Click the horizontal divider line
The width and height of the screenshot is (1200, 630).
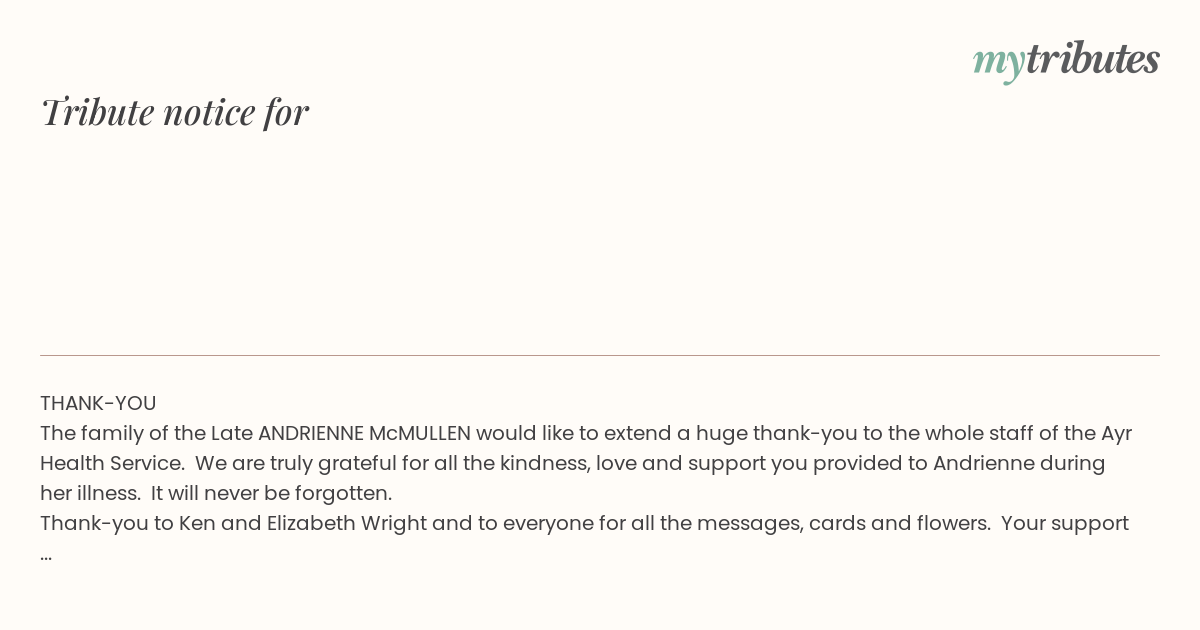(600, 355)
